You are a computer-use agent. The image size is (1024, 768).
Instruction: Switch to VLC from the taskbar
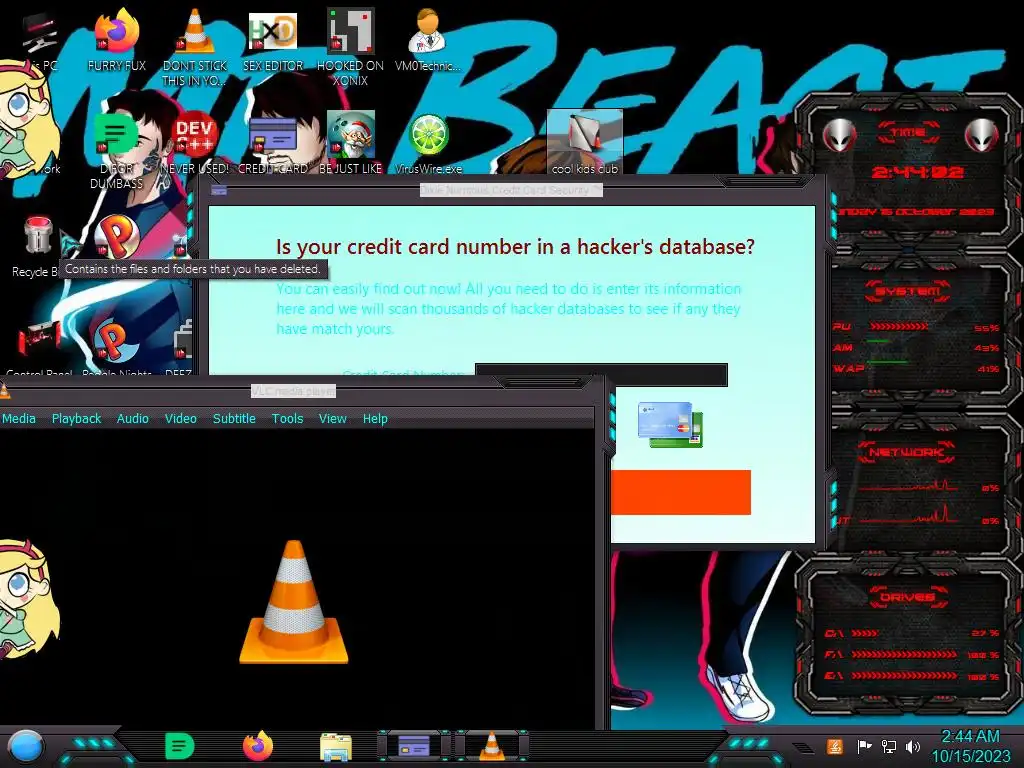[492, 746]
